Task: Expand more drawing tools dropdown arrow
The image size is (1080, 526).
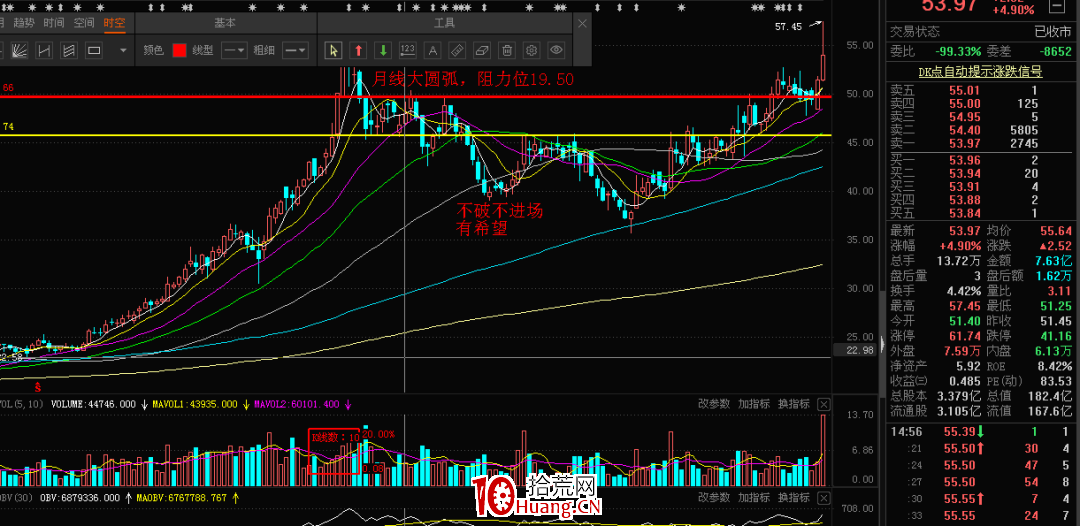Action: click(123, 50)
